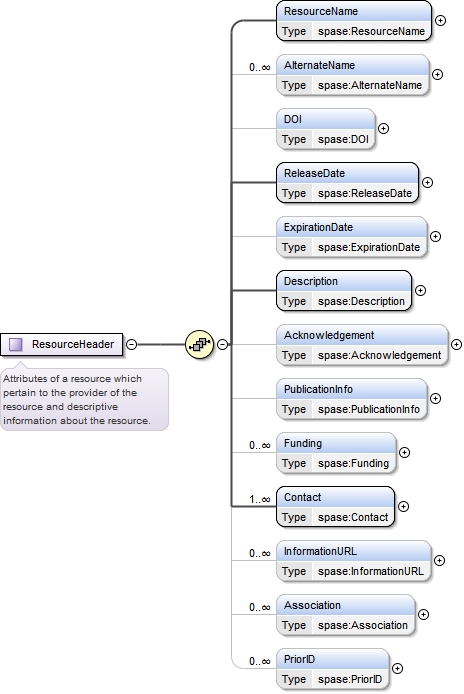Expand the Acknowledgement element
This screenshot has height=694, width=464.
point(456,344)
